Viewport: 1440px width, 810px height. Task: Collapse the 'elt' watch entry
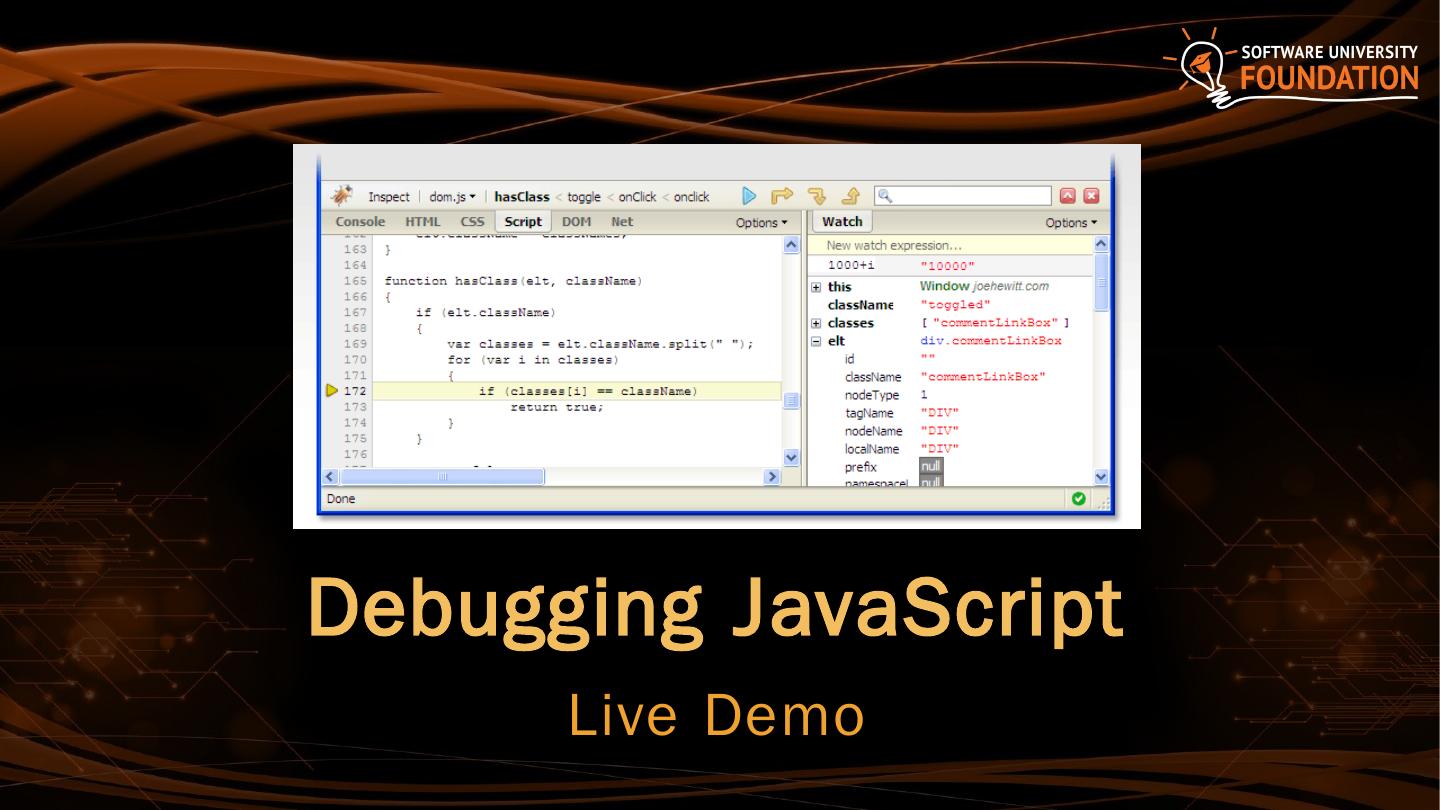pos(816,341)
